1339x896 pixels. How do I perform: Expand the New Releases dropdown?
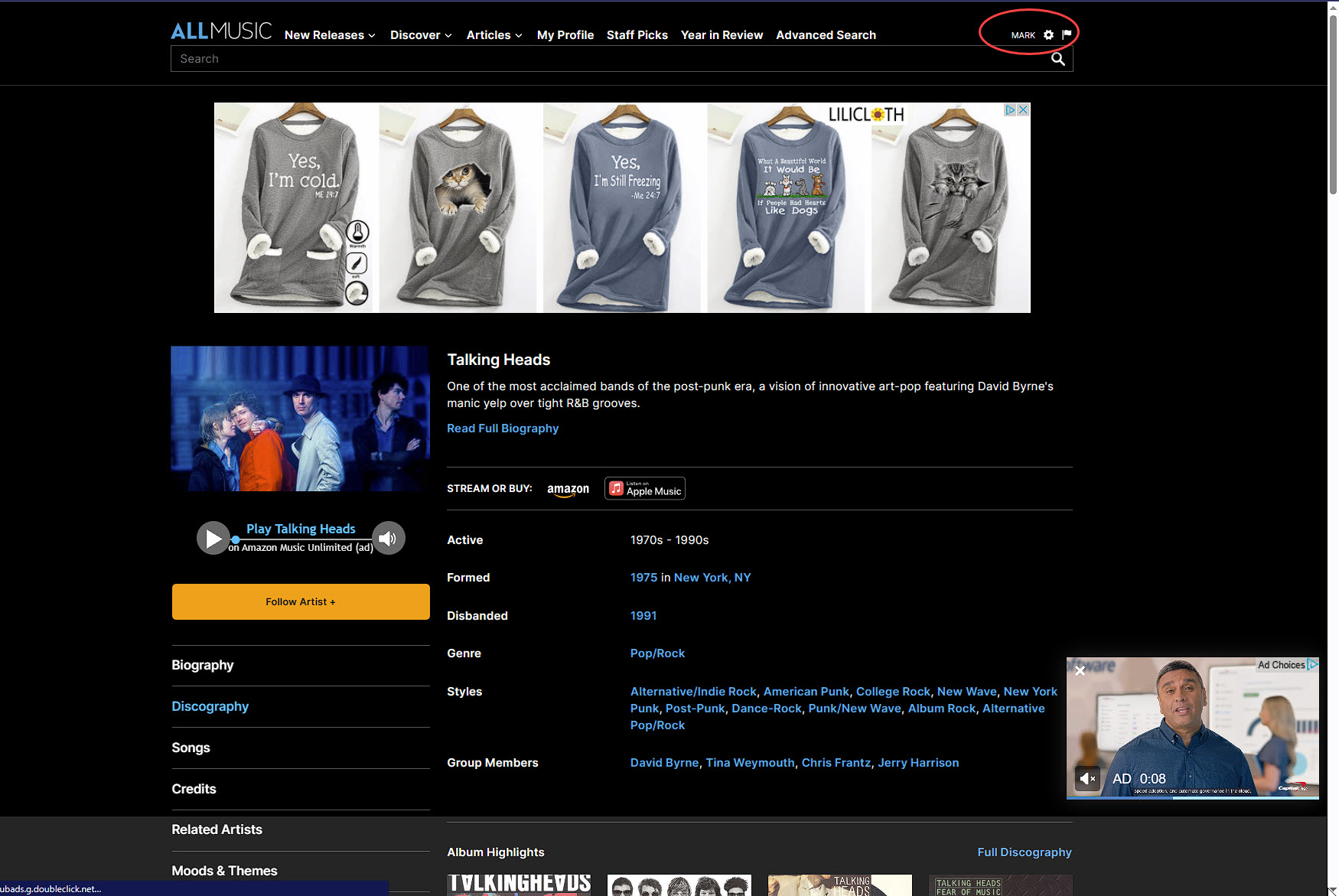click(x=330, y=35)
